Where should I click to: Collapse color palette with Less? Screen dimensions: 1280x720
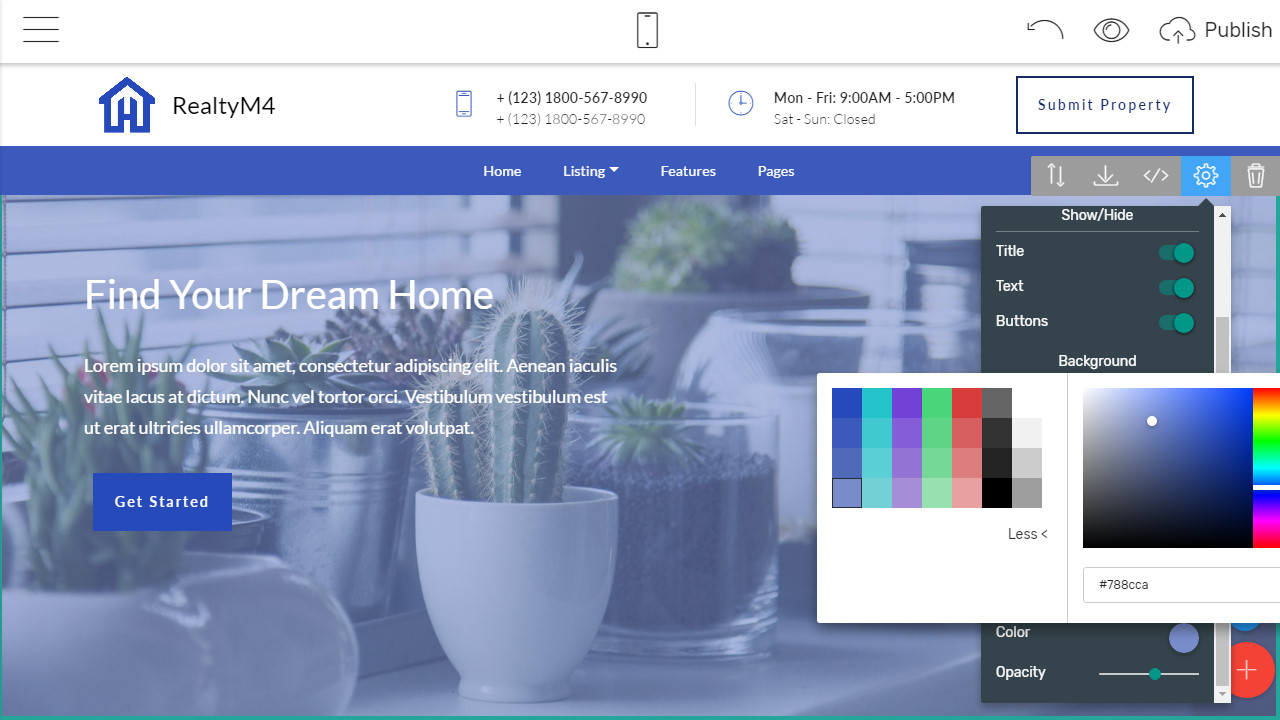click(x=1027, y=534)
